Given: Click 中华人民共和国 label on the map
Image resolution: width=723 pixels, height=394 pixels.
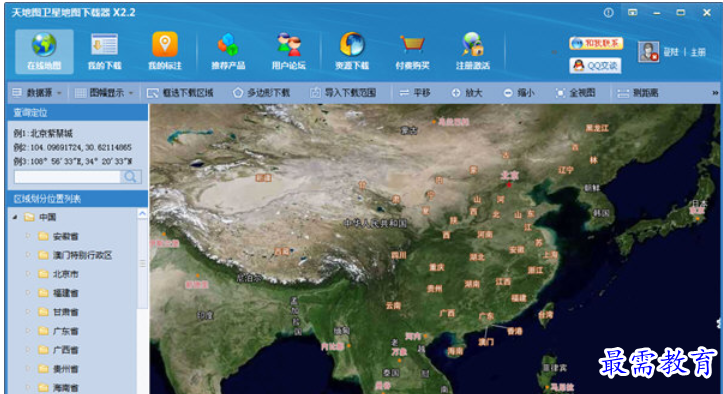Looking at the screenshot, I should coord(376,223).
